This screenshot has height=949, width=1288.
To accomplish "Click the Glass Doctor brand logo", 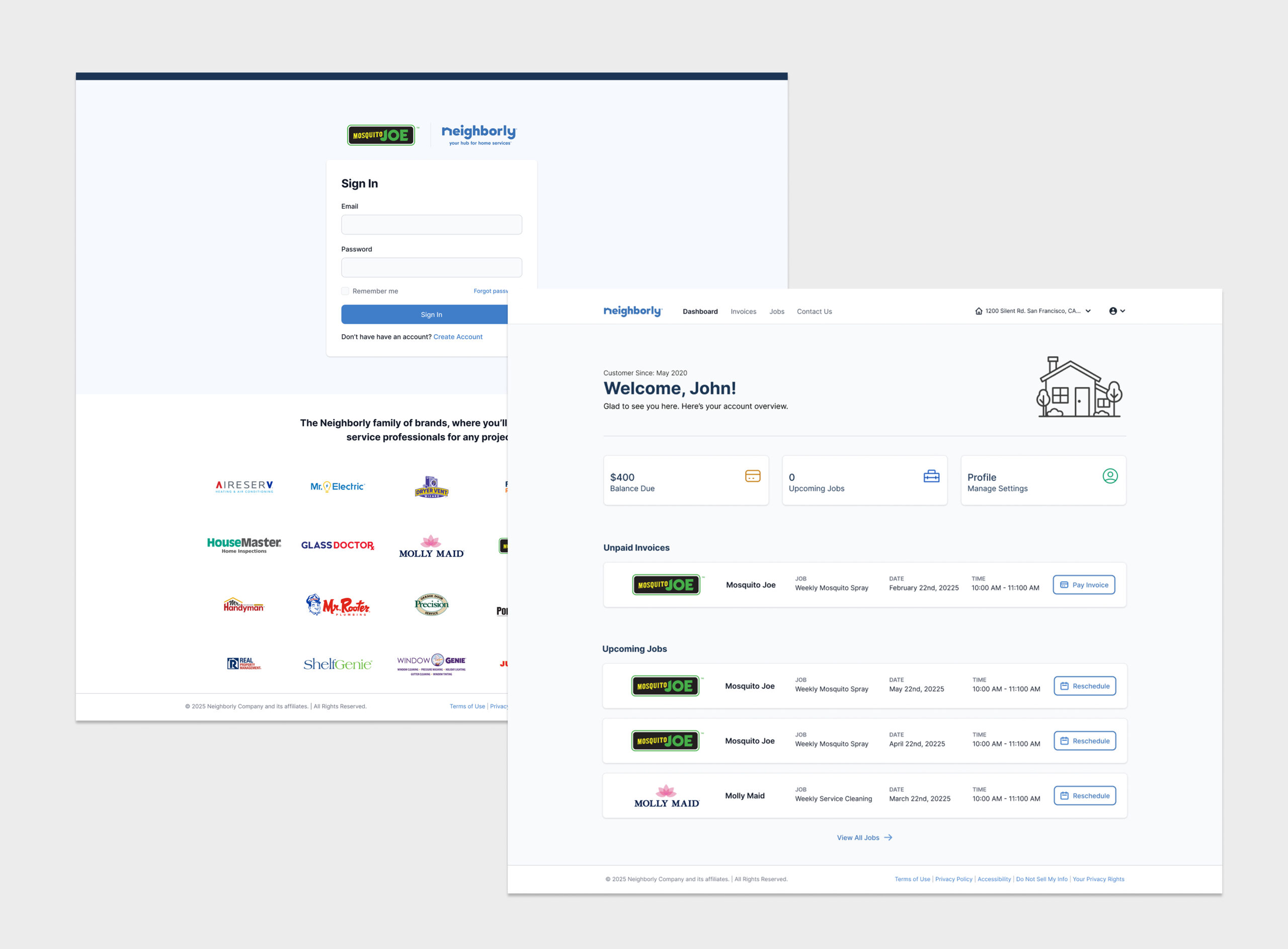I will [x=338, y=545].
